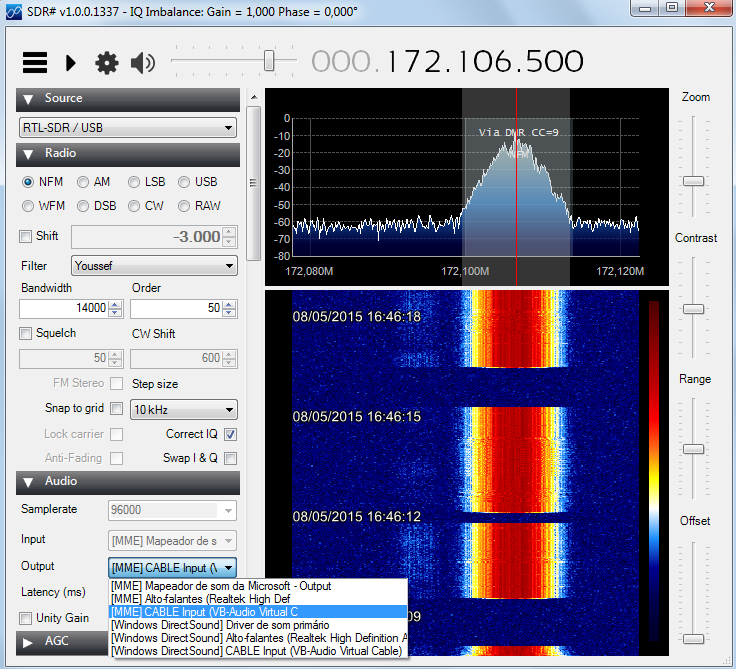Collapse the Source panel header

coord(128,99)
